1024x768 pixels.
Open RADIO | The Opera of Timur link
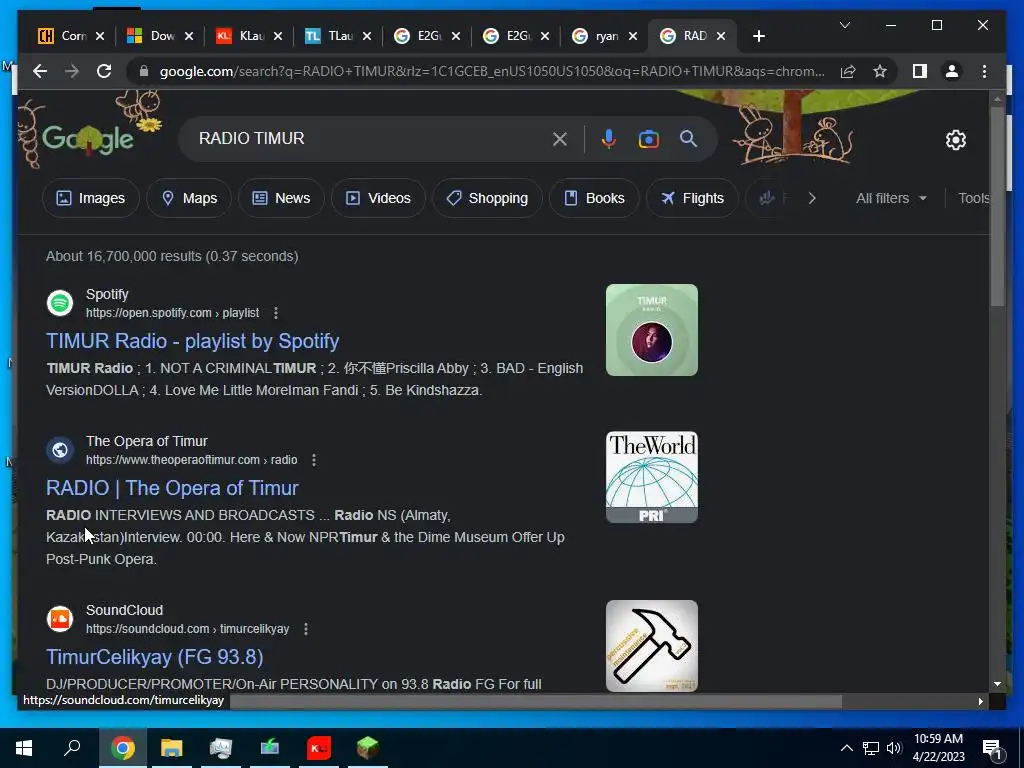coord(172,488)
